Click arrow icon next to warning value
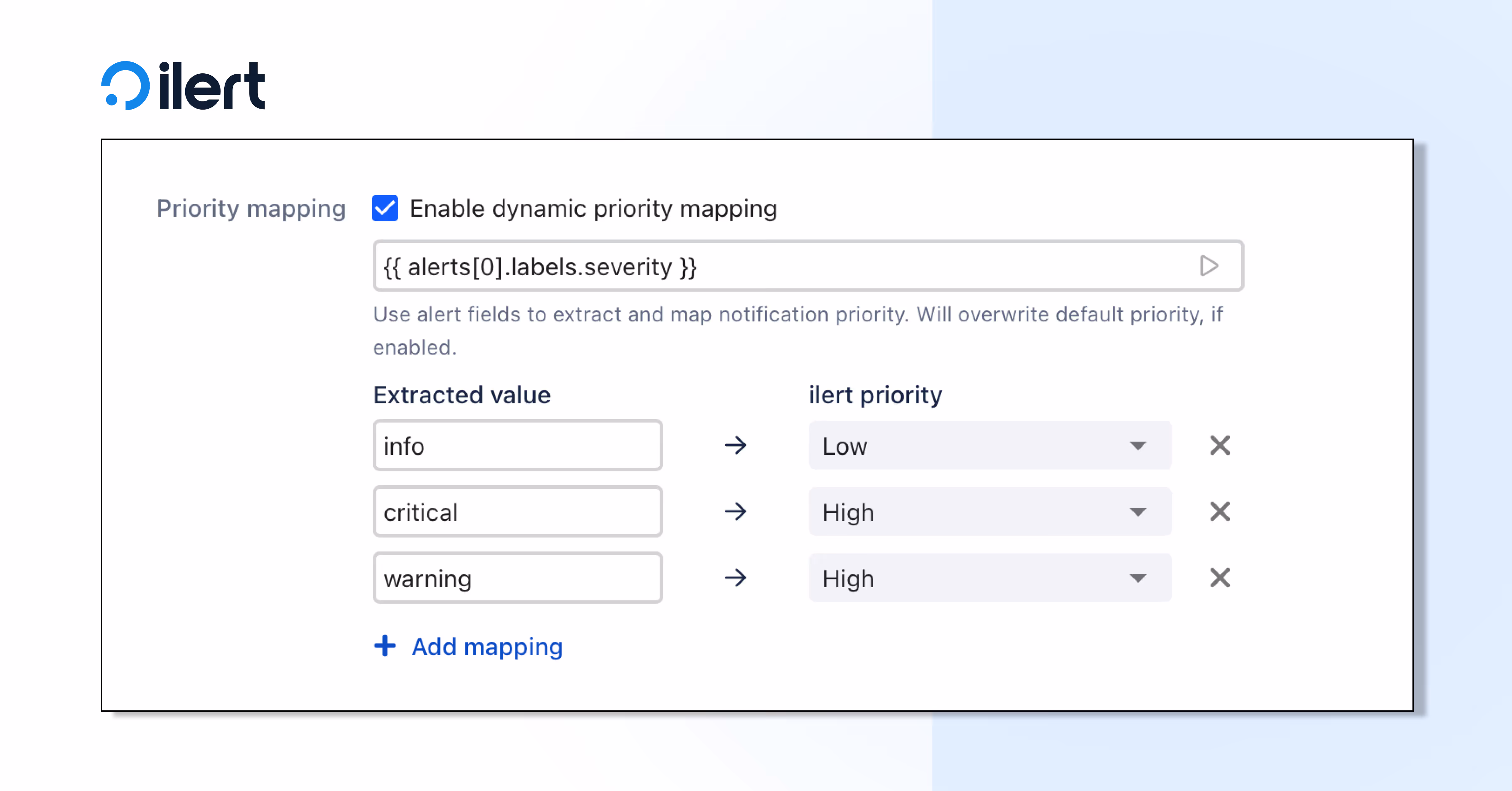 pyautogui.click(x=735, y=578)
